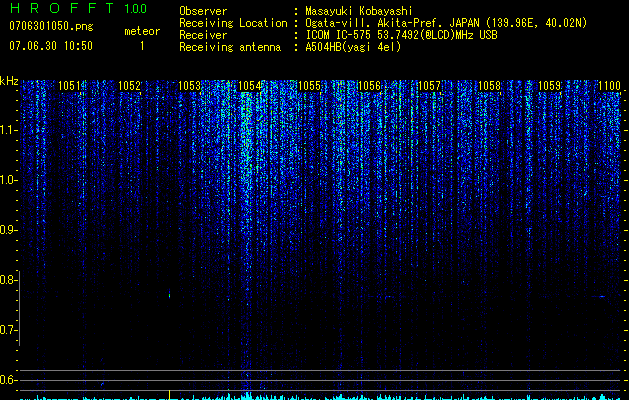The image size is (629, 400).
Task: Click the A504HB(yagi 4el) antenna text
Action: click(353, 47)
